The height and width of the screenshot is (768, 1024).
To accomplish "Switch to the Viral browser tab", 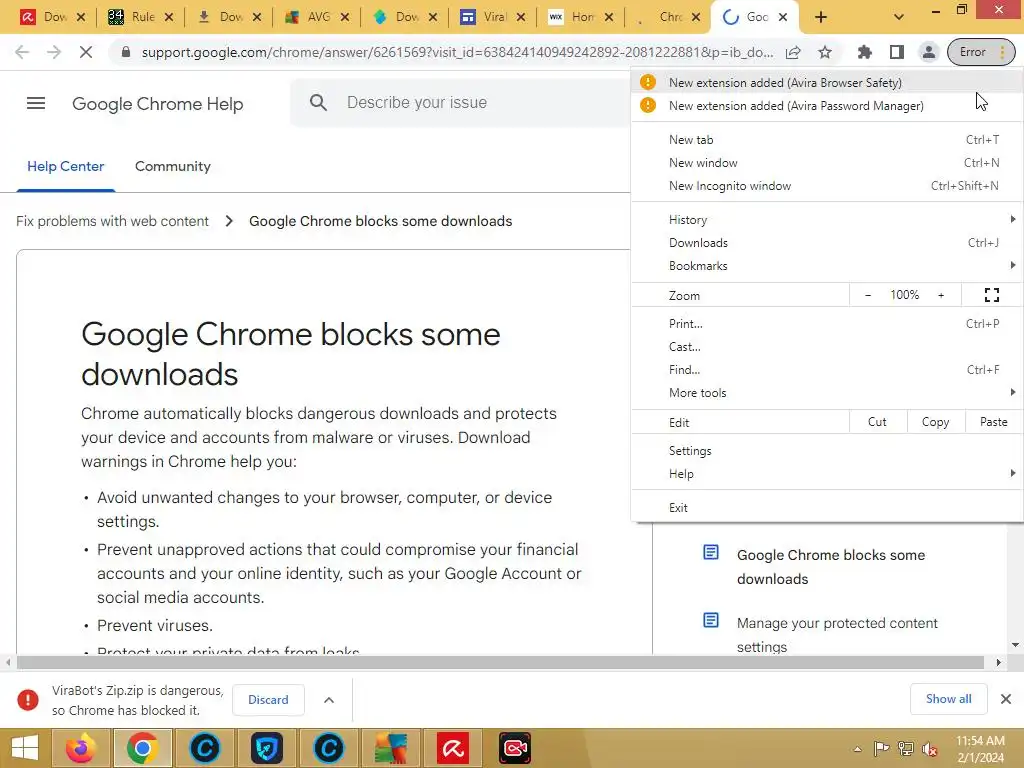I will pyautogui.click(x=491, y=17).
